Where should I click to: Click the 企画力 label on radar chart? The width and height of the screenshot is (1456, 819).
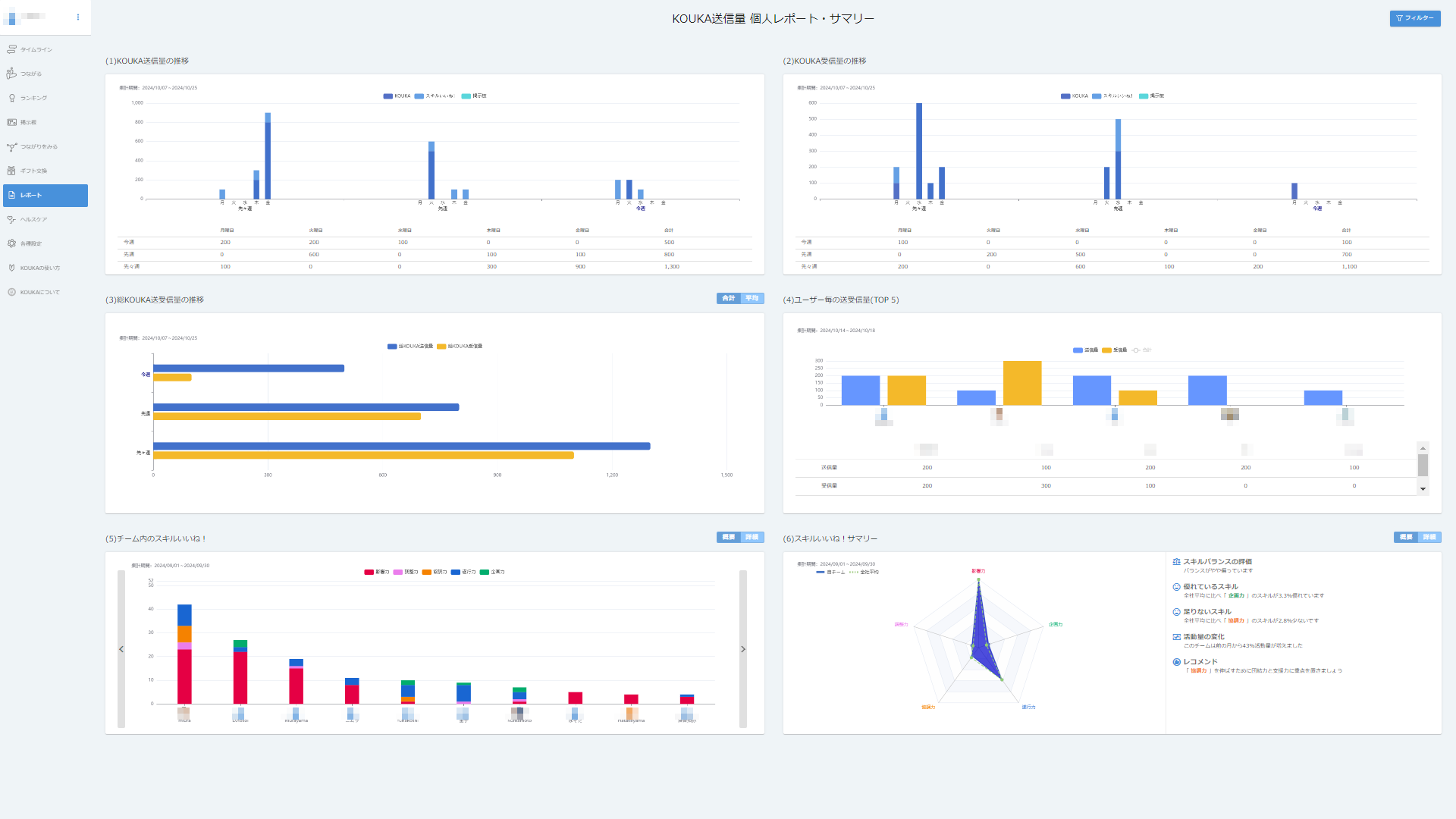pos(1056,625)
